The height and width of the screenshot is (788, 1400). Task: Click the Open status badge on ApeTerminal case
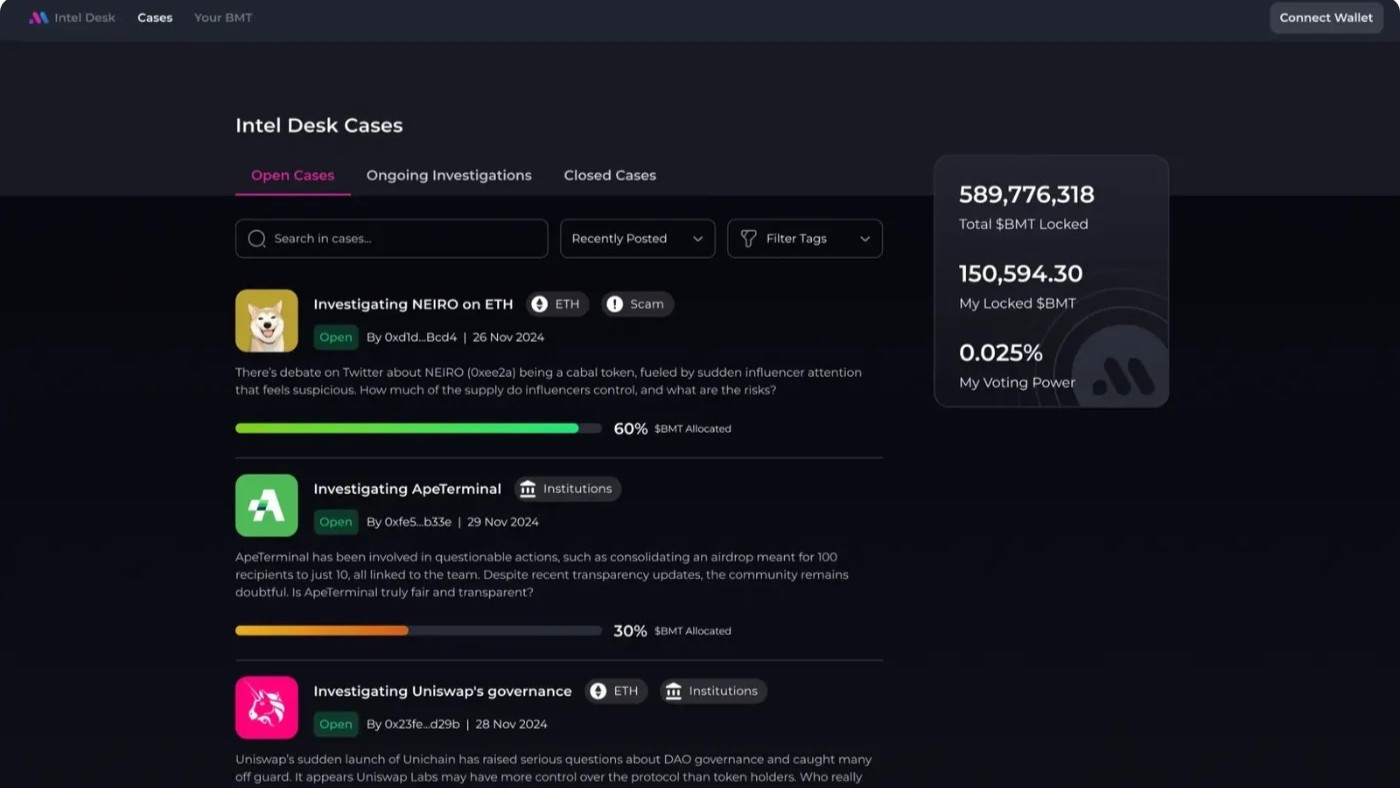coord(336,522)
